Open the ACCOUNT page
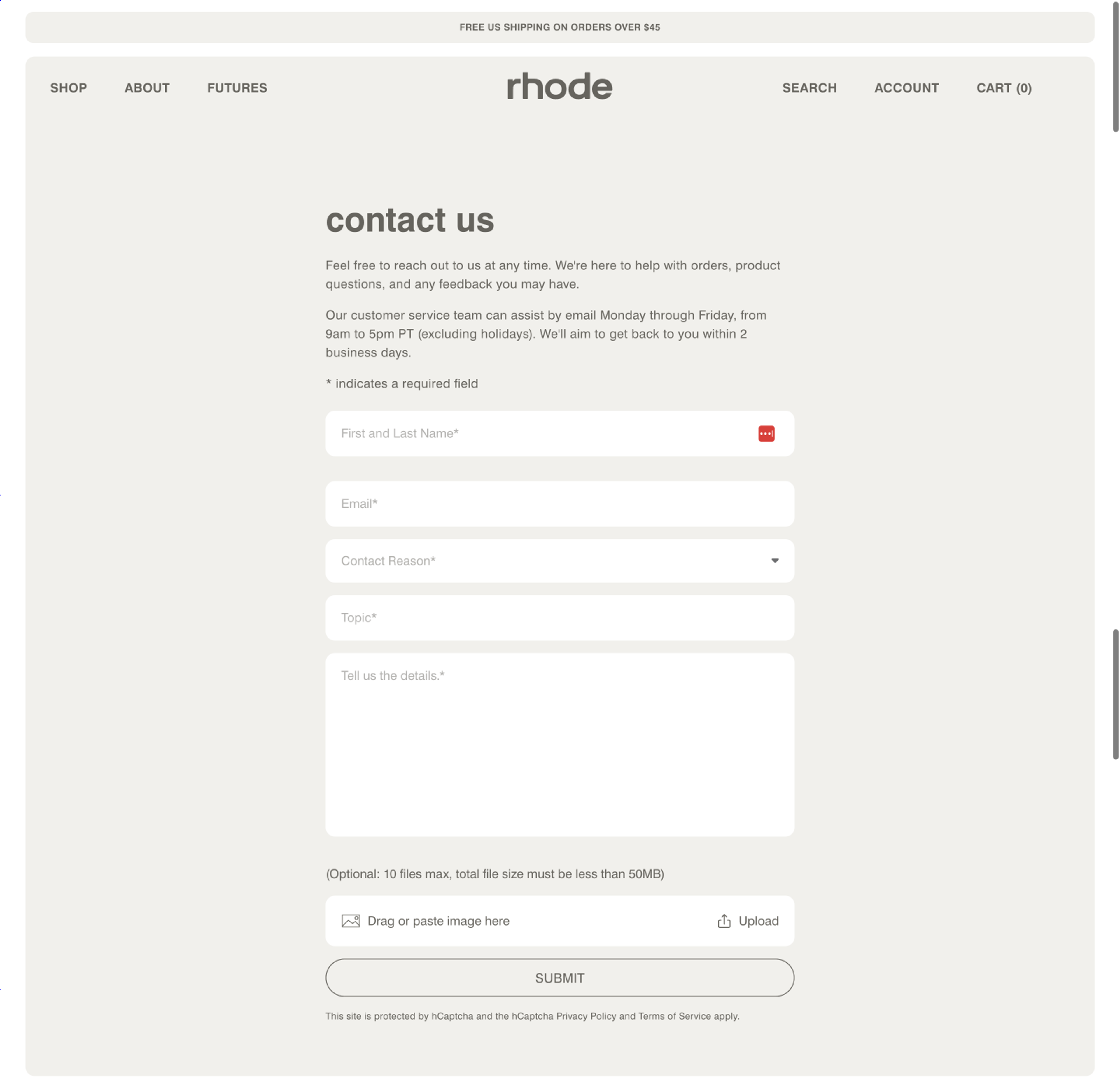This screenshot has height=1084, width=1120. click(906, 88)
